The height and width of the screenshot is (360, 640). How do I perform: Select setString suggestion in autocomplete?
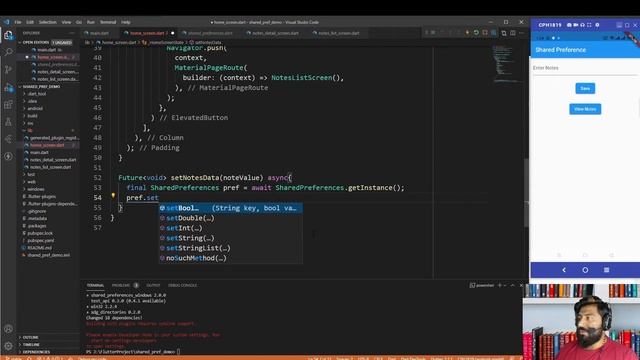coord(231,238)
